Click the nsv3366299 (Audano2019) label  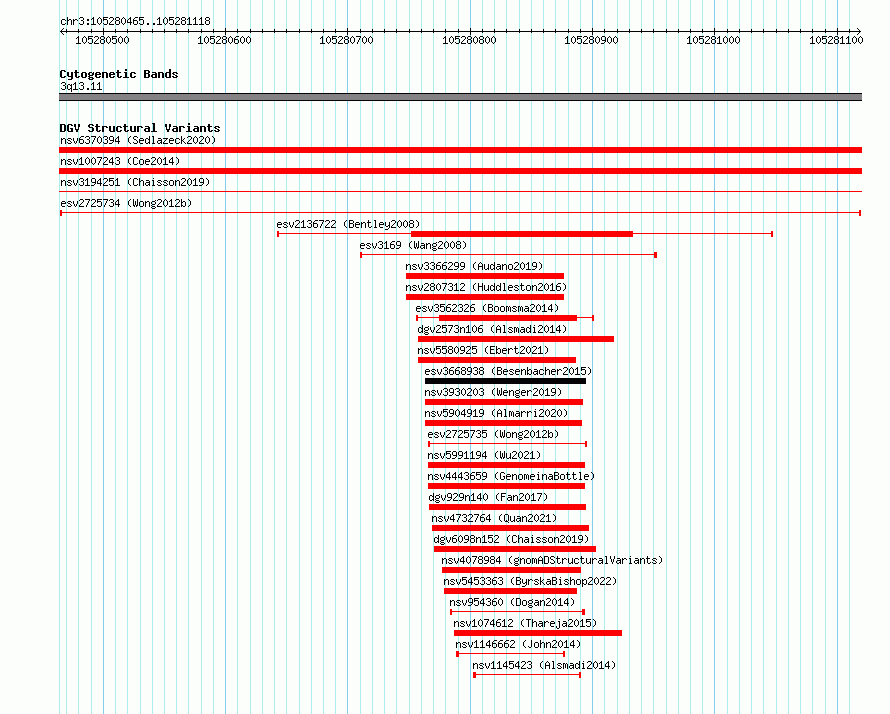click(x=474, y=266)
